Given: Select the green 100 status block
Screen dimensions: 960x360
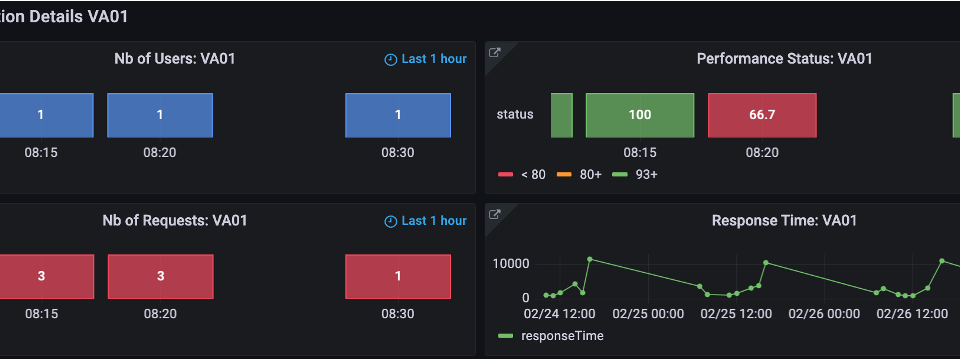Looking at the screenshot, I should (x=640, y=115).
